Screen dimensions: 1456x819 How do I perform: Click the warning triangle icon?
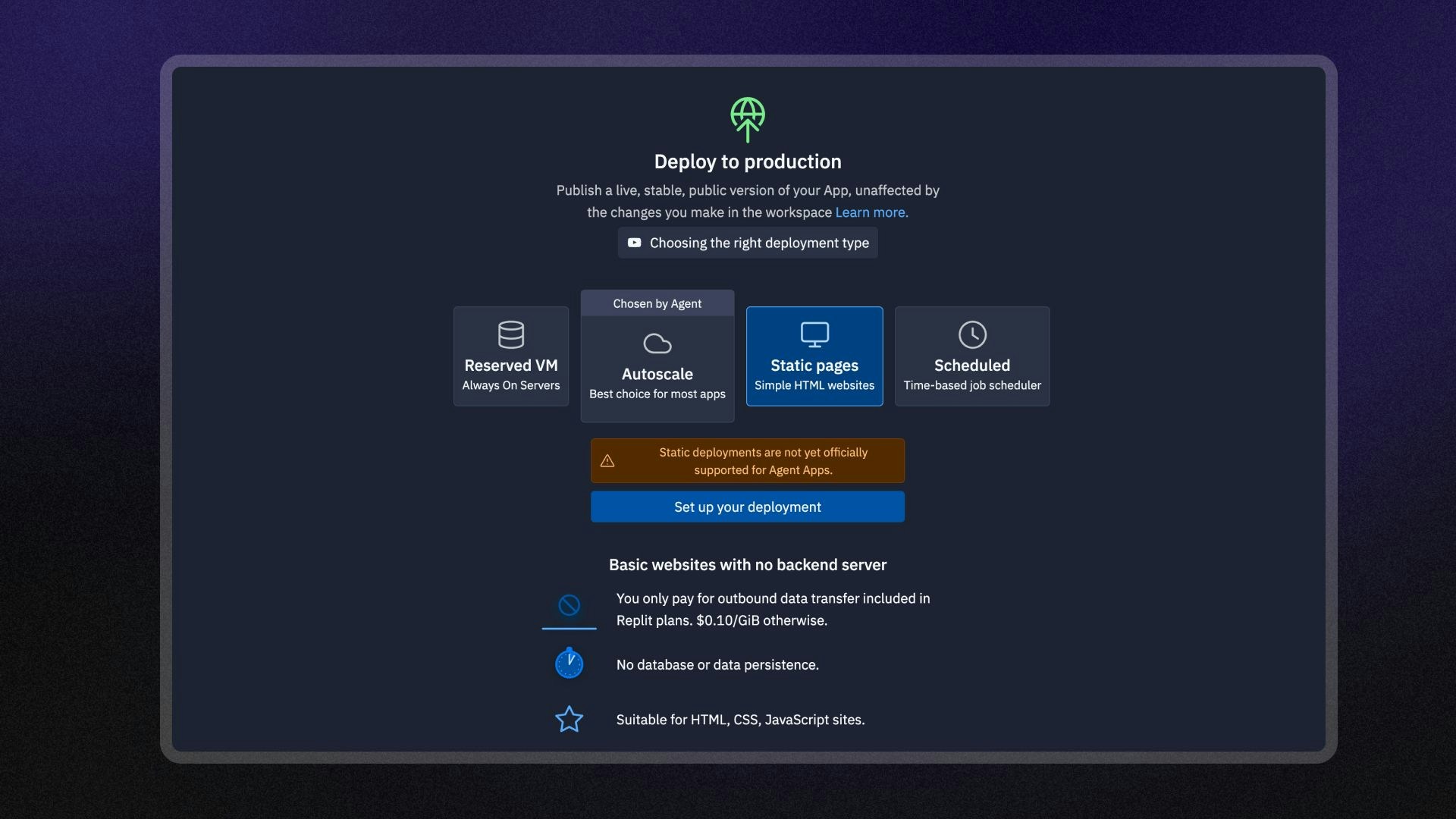pyautogui.click(x=607, y=461)
